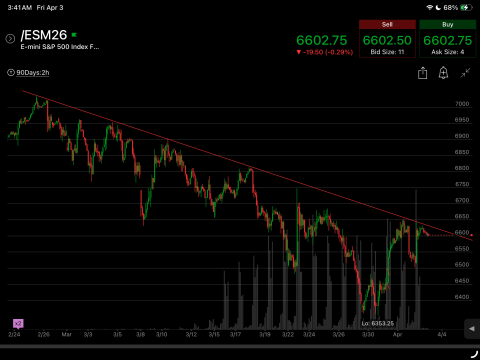Tap the Ask Size: 4 label
The height and width of the screenshot is (360, 480).
(x=448, y=52)
